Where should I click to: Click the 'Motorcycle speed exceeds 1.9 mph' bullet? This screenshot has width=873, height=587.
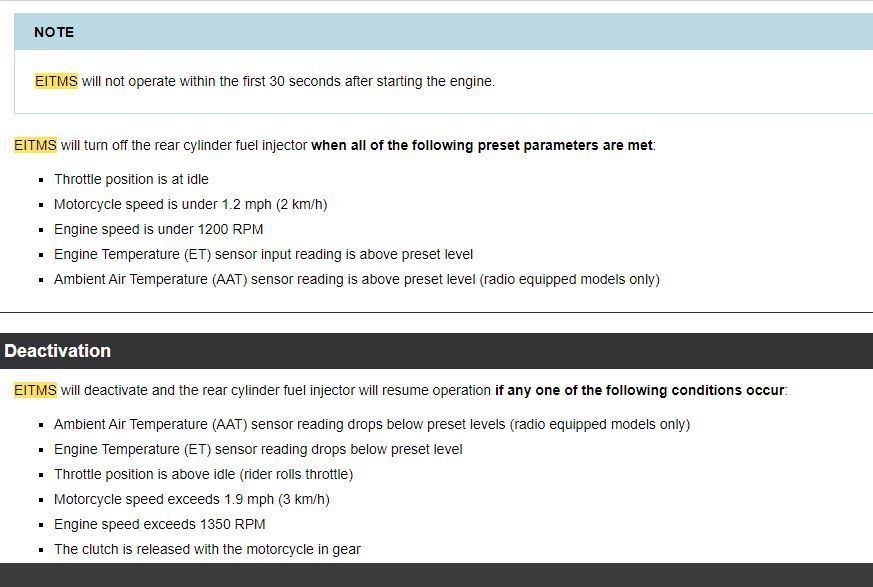pyautogui.click(x=191, y=499)
